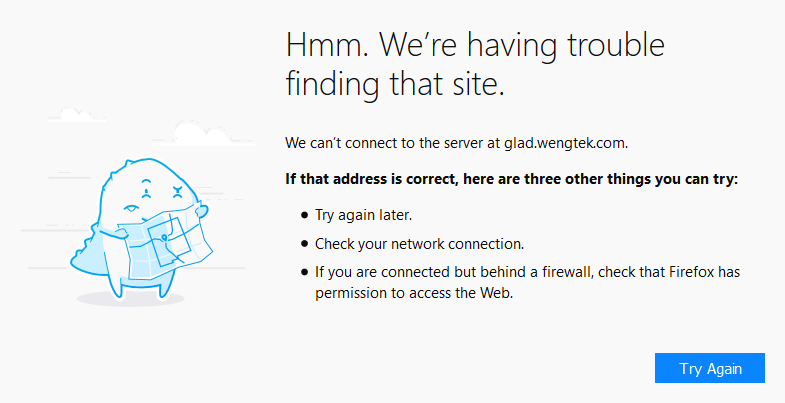785x403 pixels.
Task: Click the "permission to access the Web." line
Action: coord(414,293)
